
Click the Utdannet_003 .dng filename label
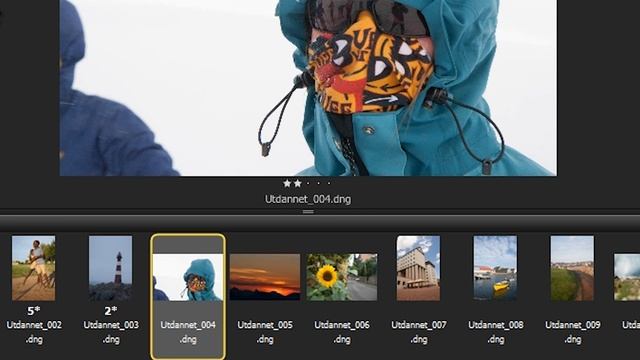click(111, 332)
